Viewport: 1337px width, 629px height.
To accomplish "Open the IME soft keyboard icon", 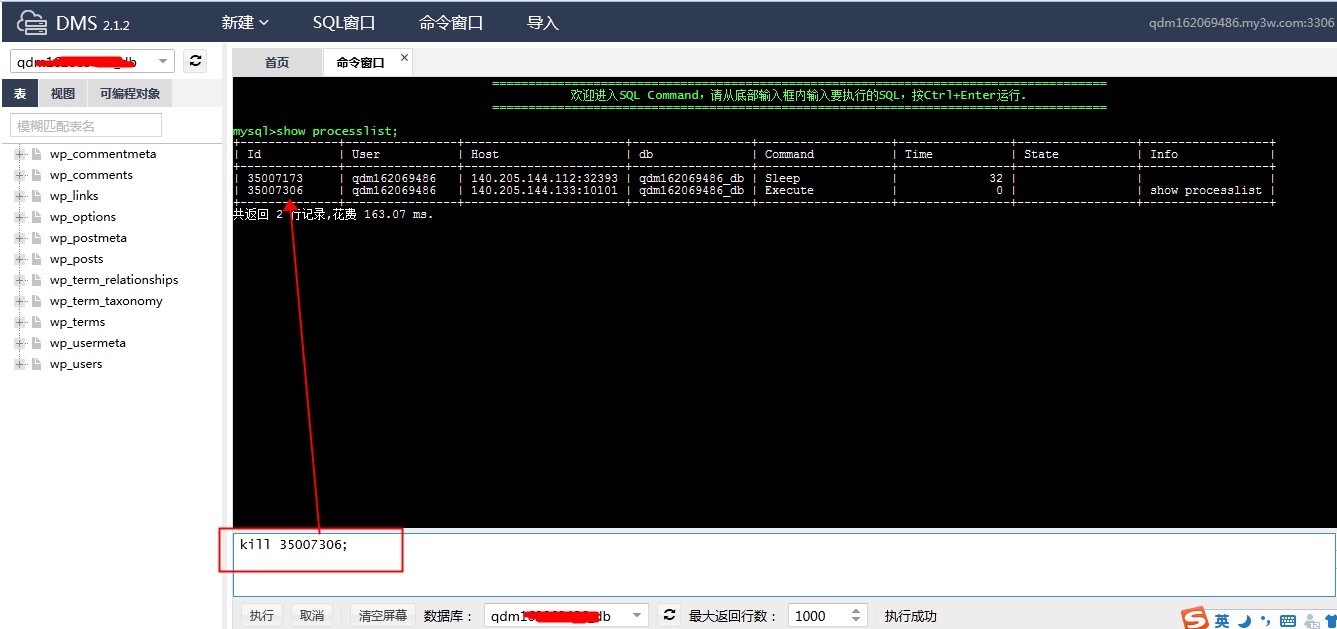I will pyautogui.click(x=1288, y=621).
